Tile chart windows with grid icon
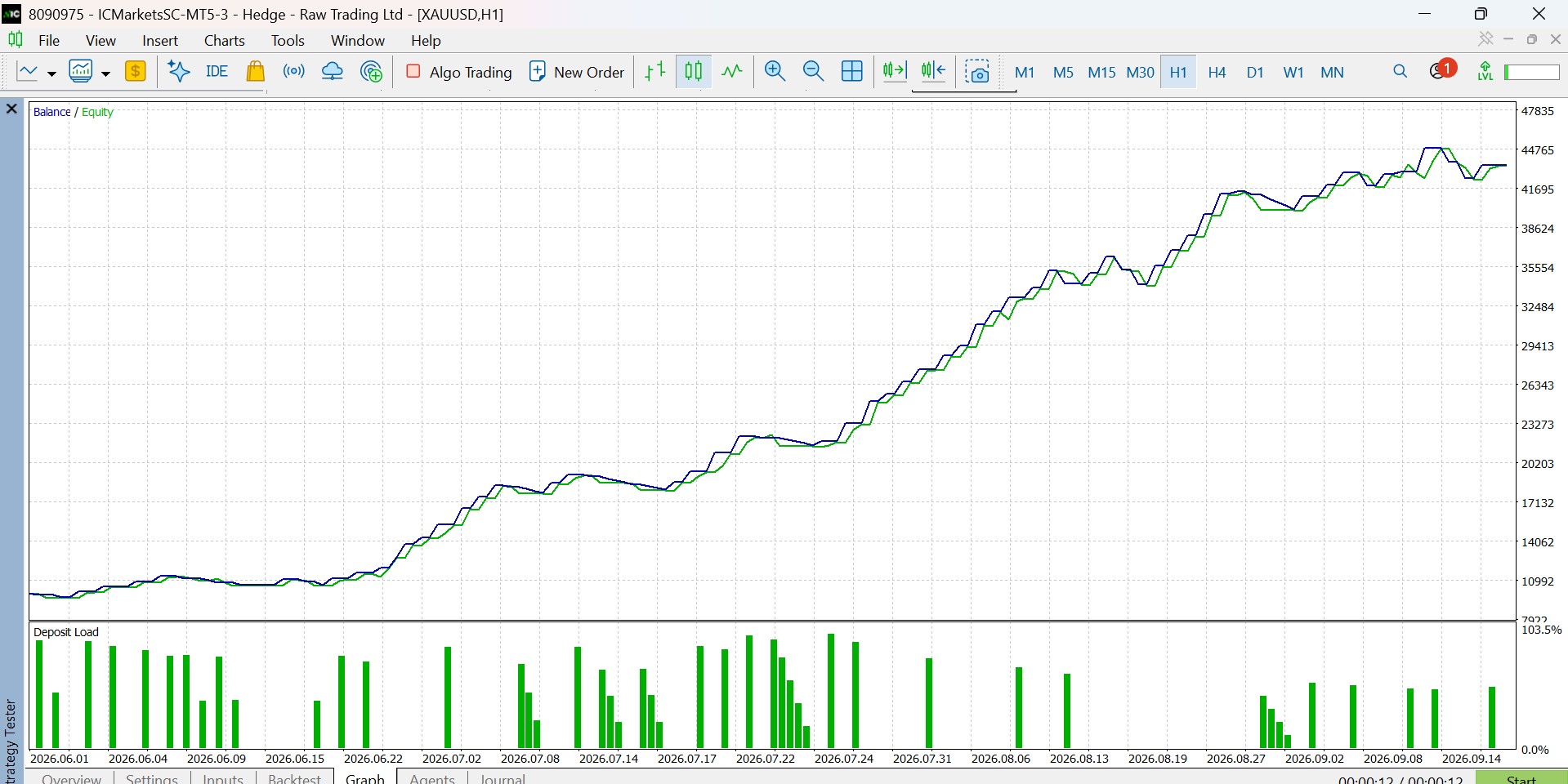Viewport: 1568px width, 784px height. 852,72
